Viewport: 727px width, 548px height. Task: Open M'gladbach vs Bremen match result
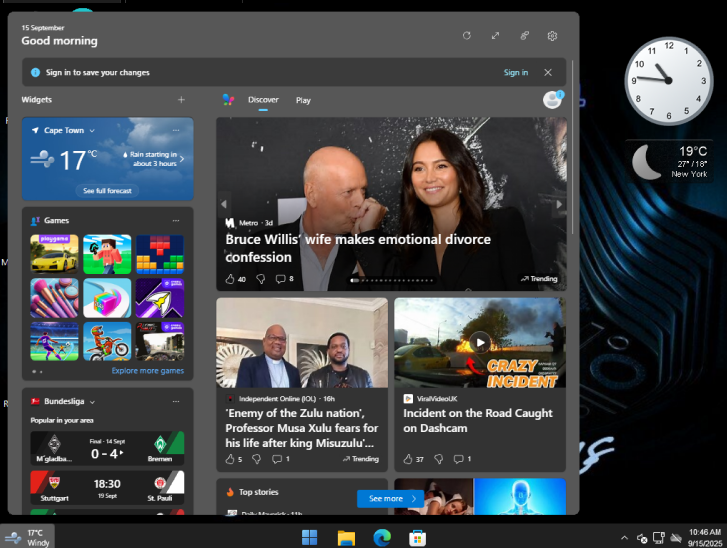(107, 448)
